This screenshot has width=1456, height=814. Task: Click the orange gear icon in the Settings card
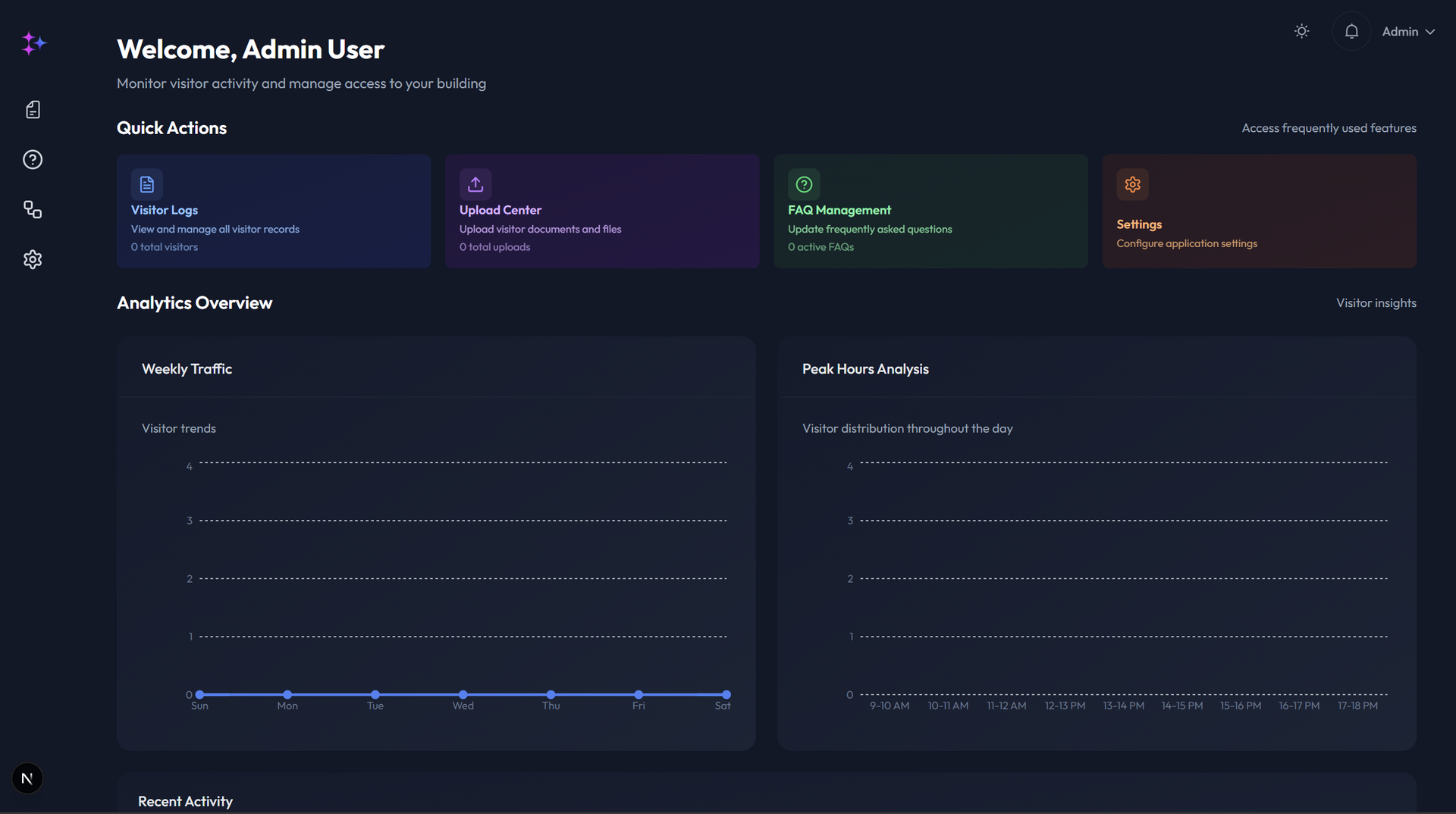(1132, 184)
